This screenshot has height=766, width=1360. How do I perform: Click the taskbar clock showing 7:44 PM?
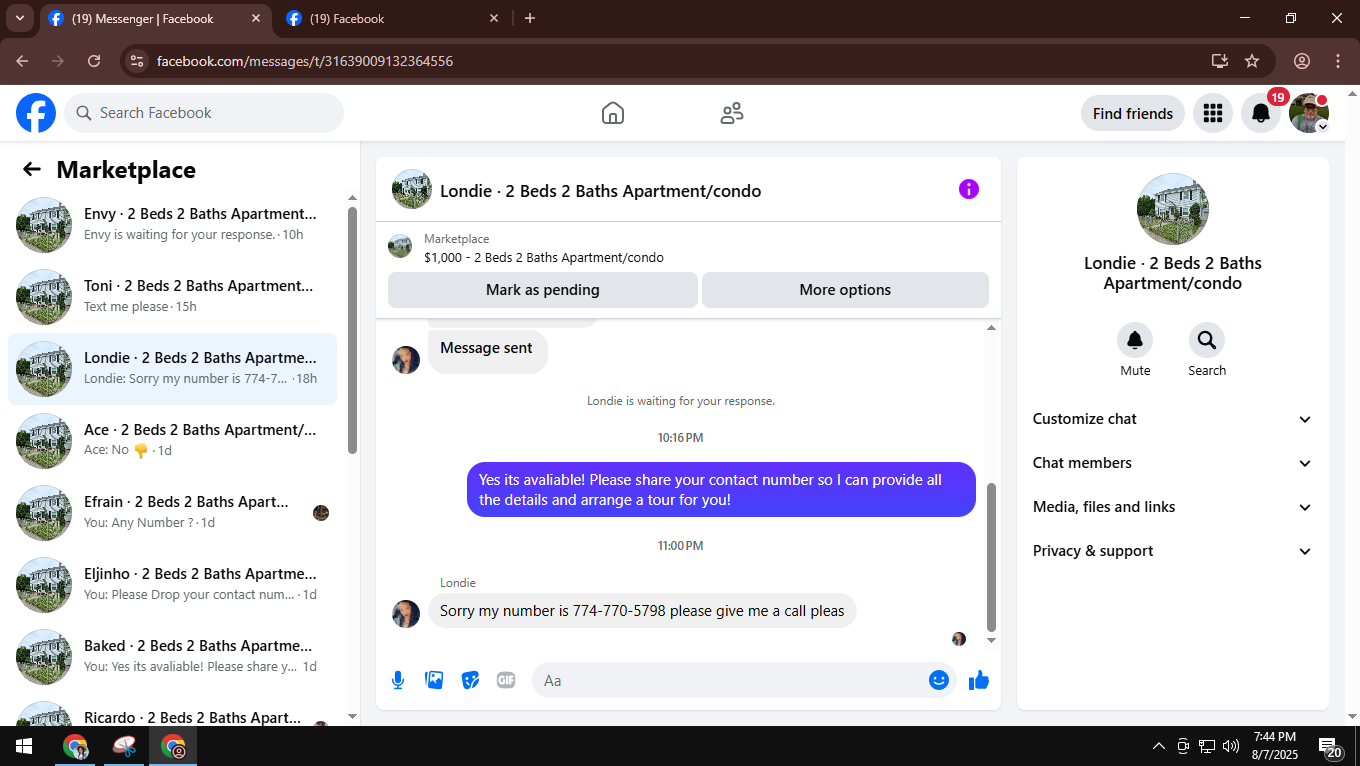point(1274,746)
